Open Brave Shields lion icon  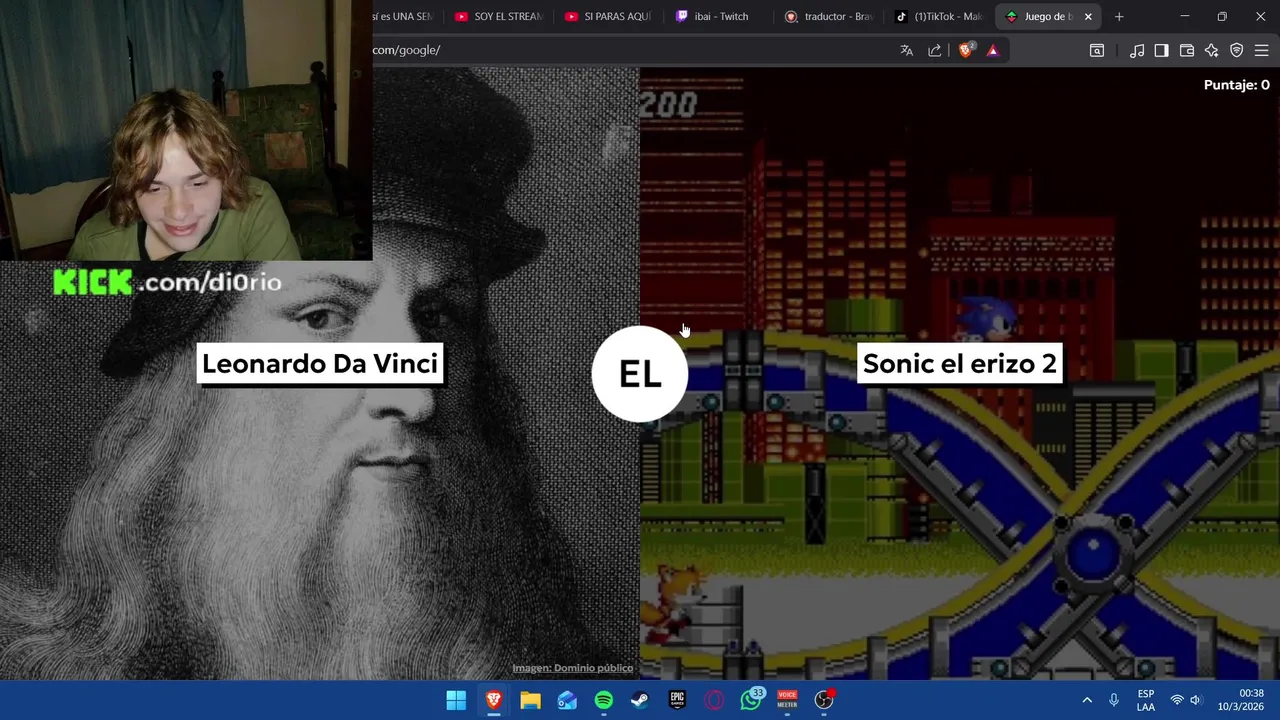pyautogui.click(x=966, y=50)
